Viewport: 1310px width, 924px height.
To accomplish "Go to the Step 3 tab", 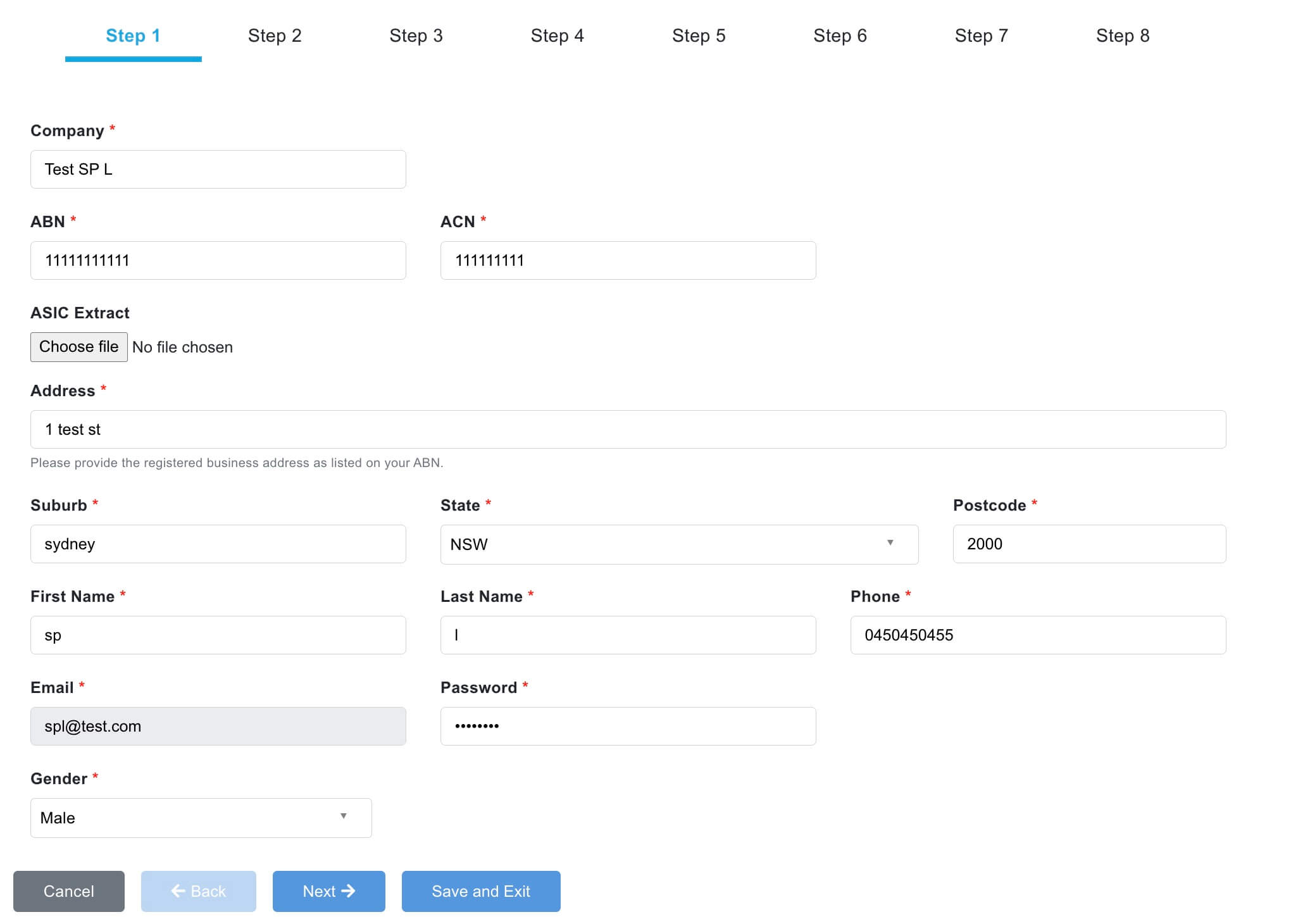I will click(416, 36).
